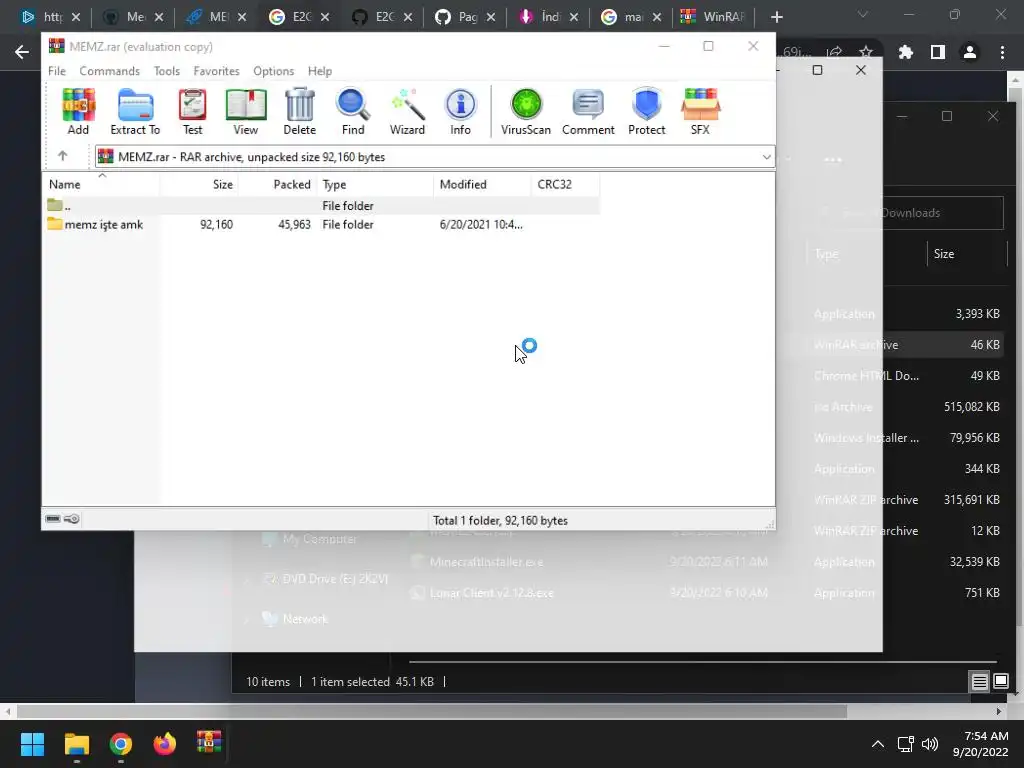1024x768 pixels.
Task: Open the Comment tool
Action: pos(588,111)
